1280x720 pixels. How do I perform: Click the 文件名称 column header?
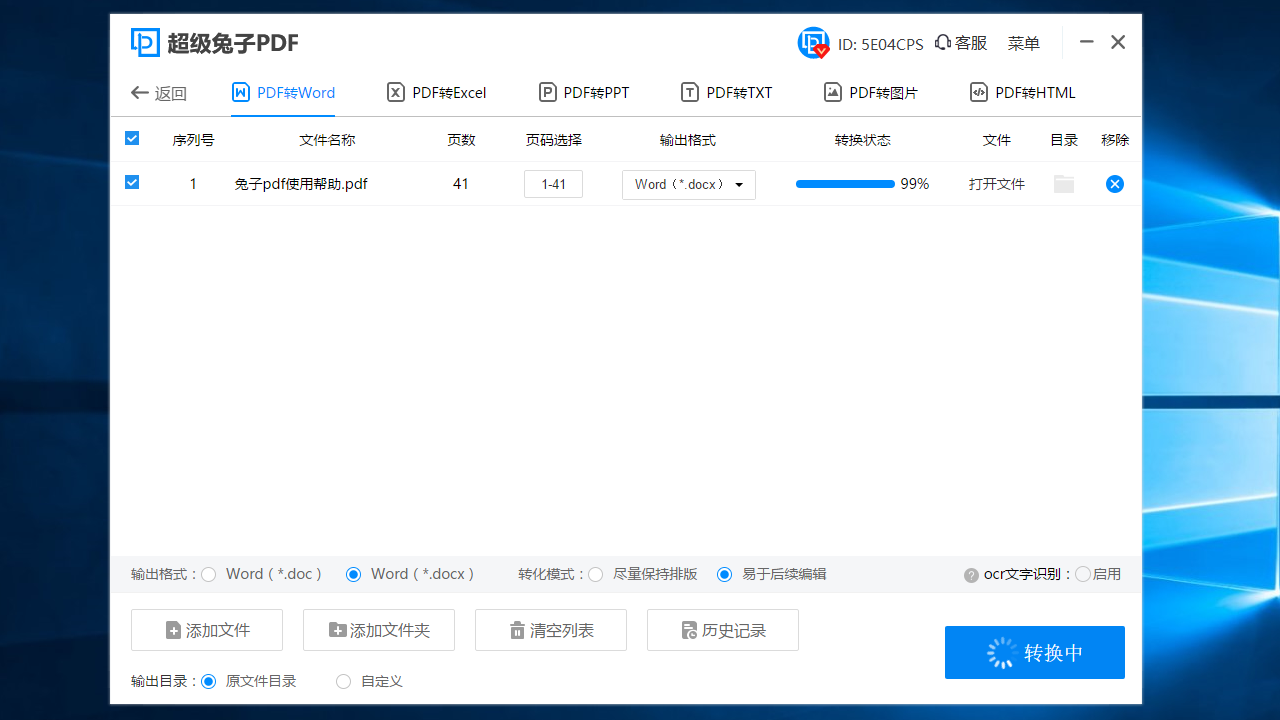pos(327,140)
